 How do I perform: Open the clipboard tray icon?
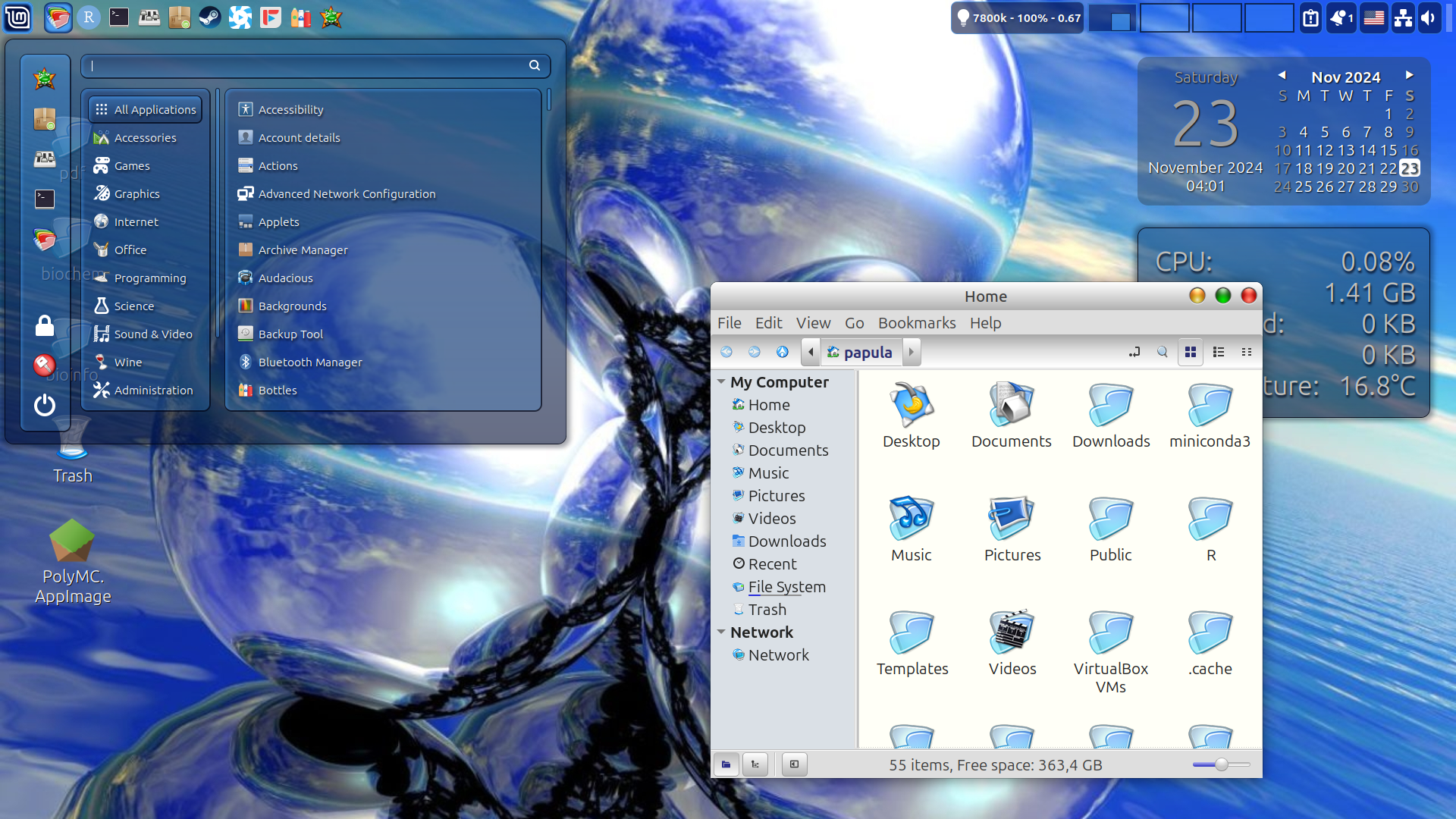tap(1310, 18)
